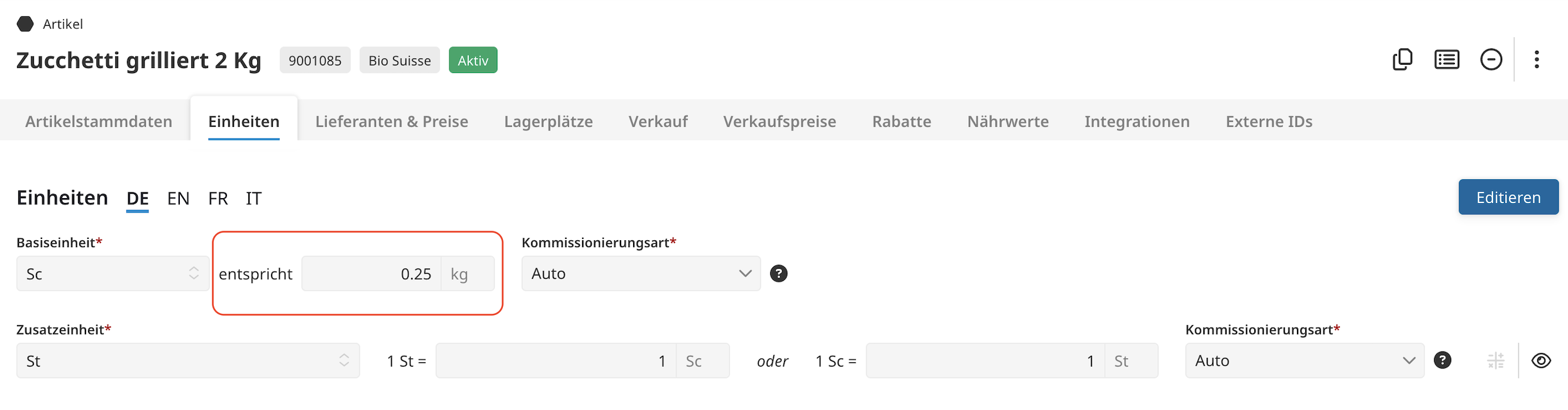This screenshot has height=410, width=1568.
Task: Click the circled minus icon
Action: [1491, 60]
